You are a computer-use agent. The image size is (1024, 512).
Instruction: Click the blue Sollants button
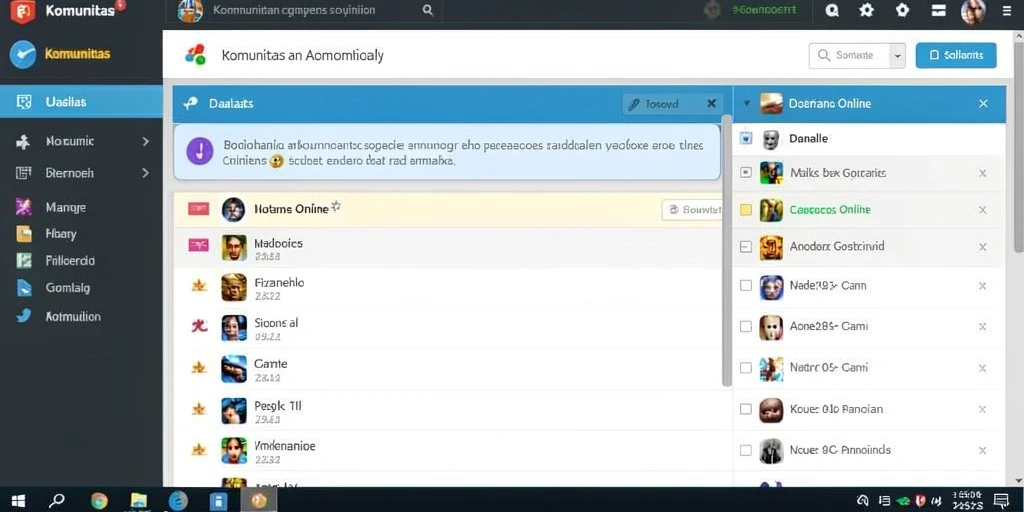(956, 56)
